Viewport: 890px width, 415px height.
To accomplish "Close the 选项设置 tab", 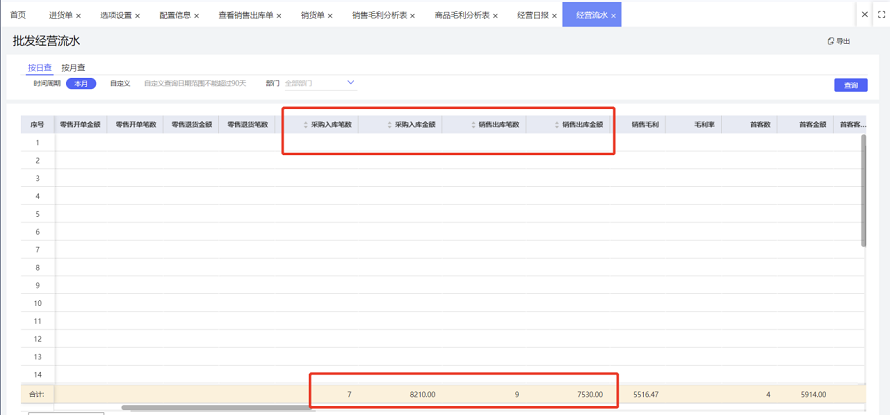I will pos(137,16).
